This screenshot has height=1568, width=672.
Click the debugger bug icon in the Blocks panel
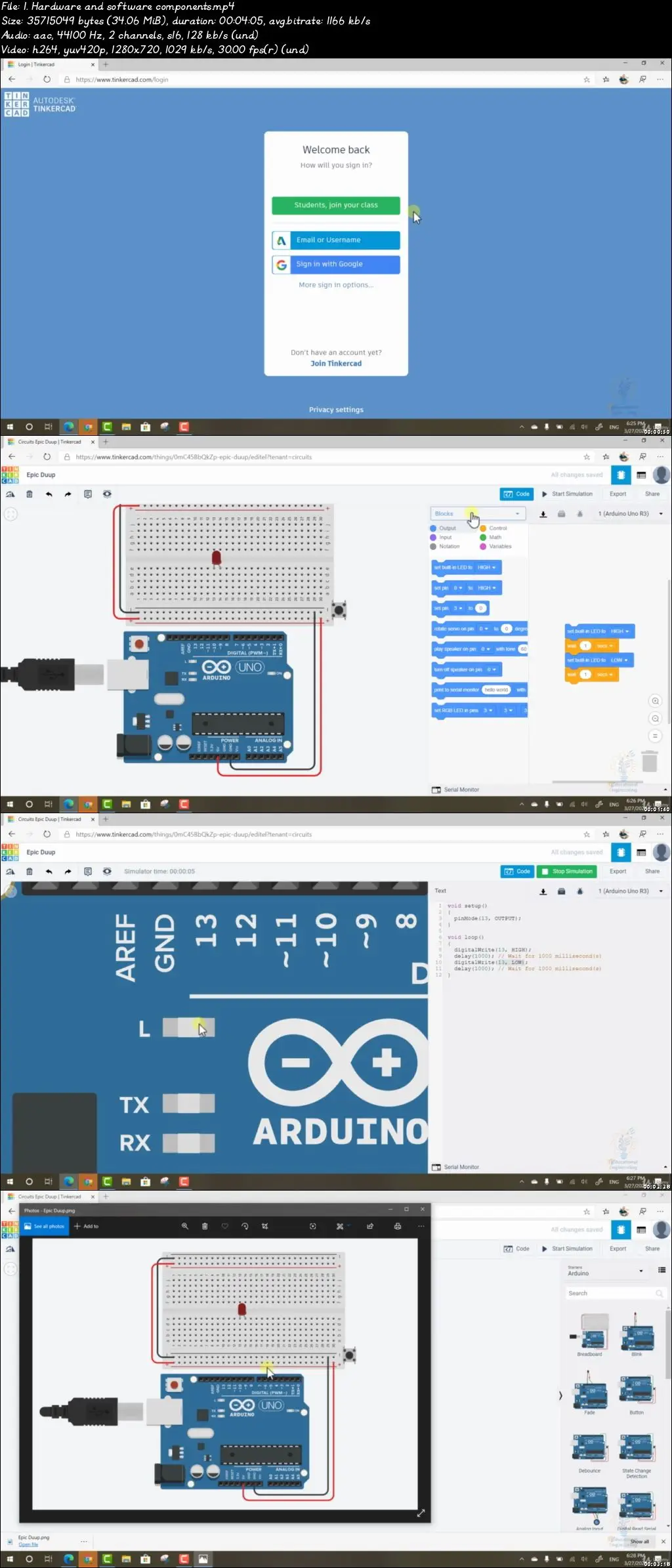coord(579,514)
